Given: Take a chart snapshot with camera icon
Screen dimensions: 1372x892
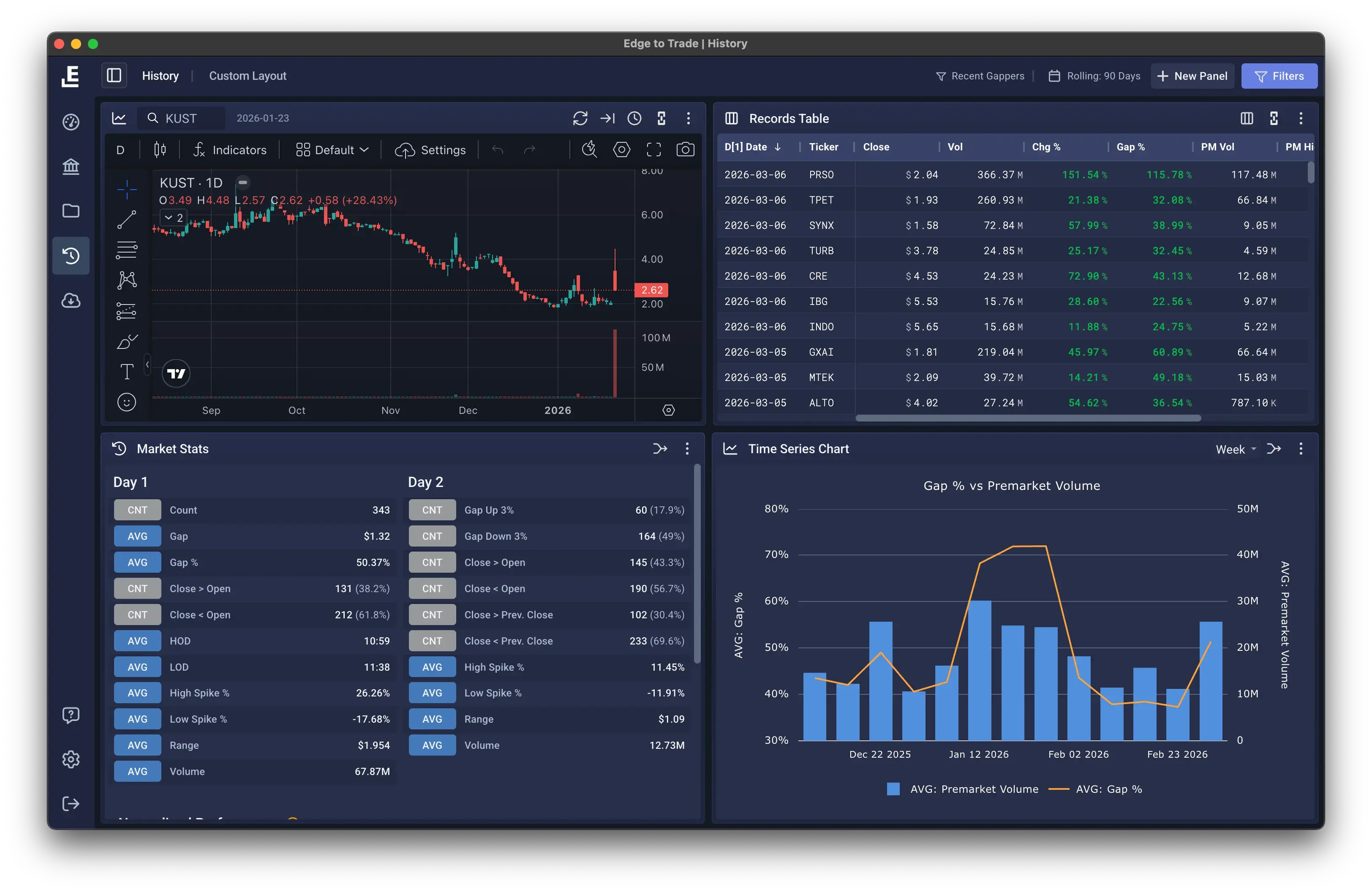Looking at the screenshot, I should tap(685, 150).
